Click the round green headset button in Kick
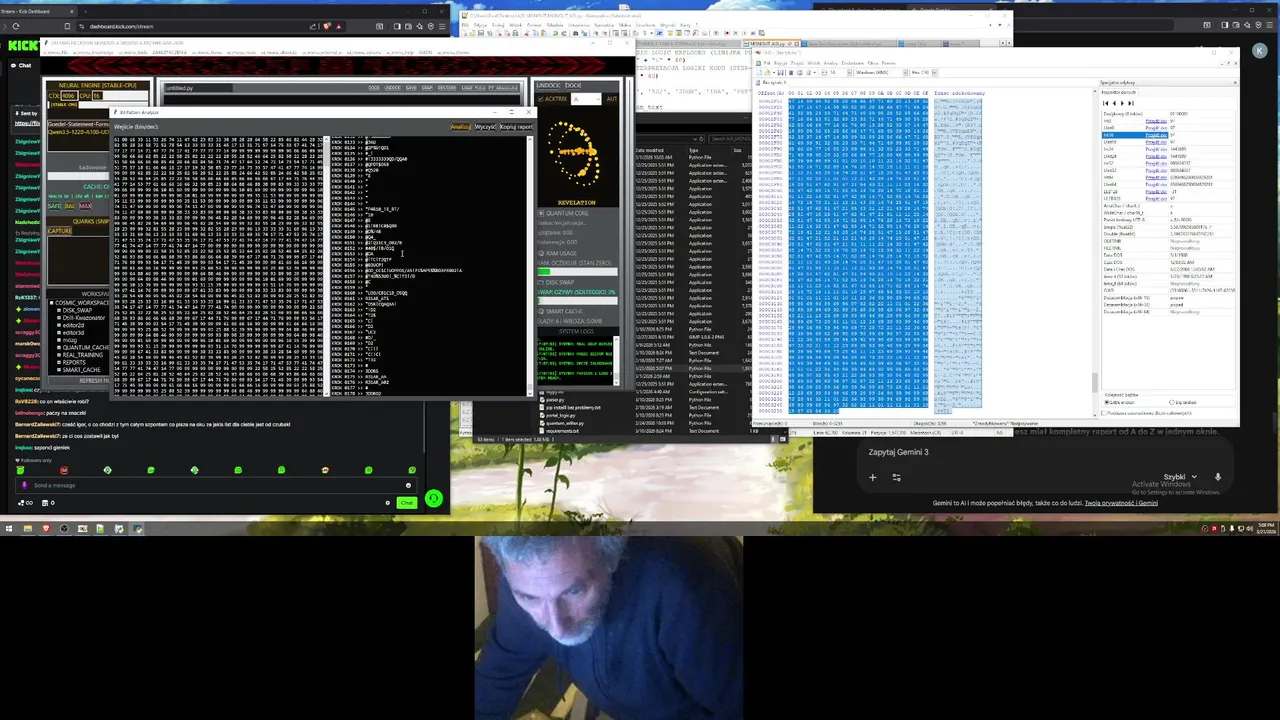 433,498
